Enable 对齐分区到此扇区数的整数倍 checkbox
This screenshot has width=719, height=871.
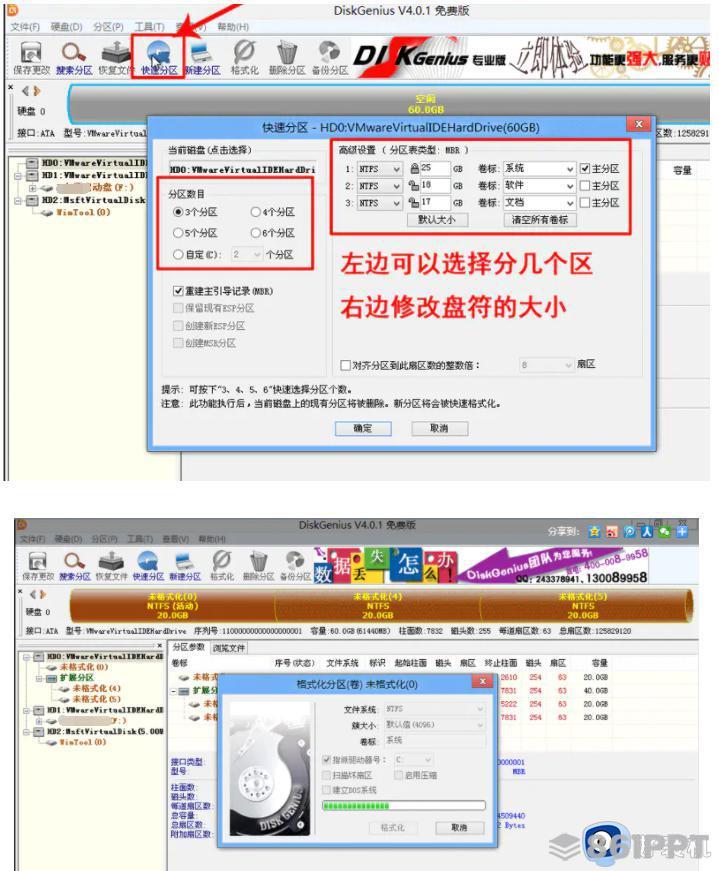coord(345,365)
